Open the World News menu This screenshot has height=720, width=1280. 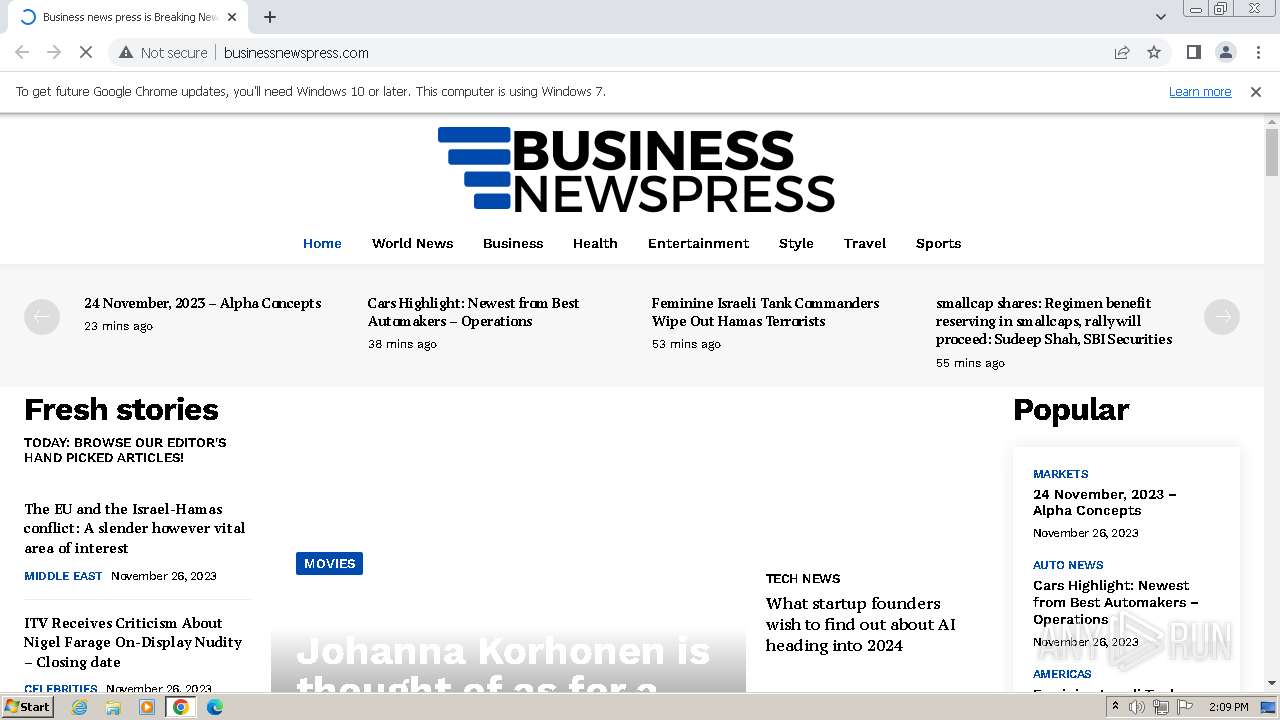pyautogui.click(x=412, y=243)
